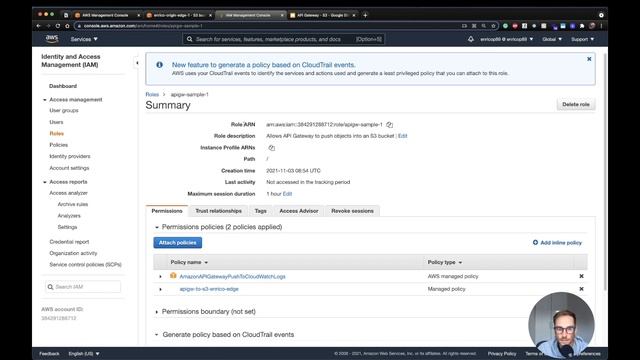This screenshot has height=360, width=640.
Task: Expand AmazonAPIGatewayPushToCloudWatchLogs policy row
Action: click(160, 277)
